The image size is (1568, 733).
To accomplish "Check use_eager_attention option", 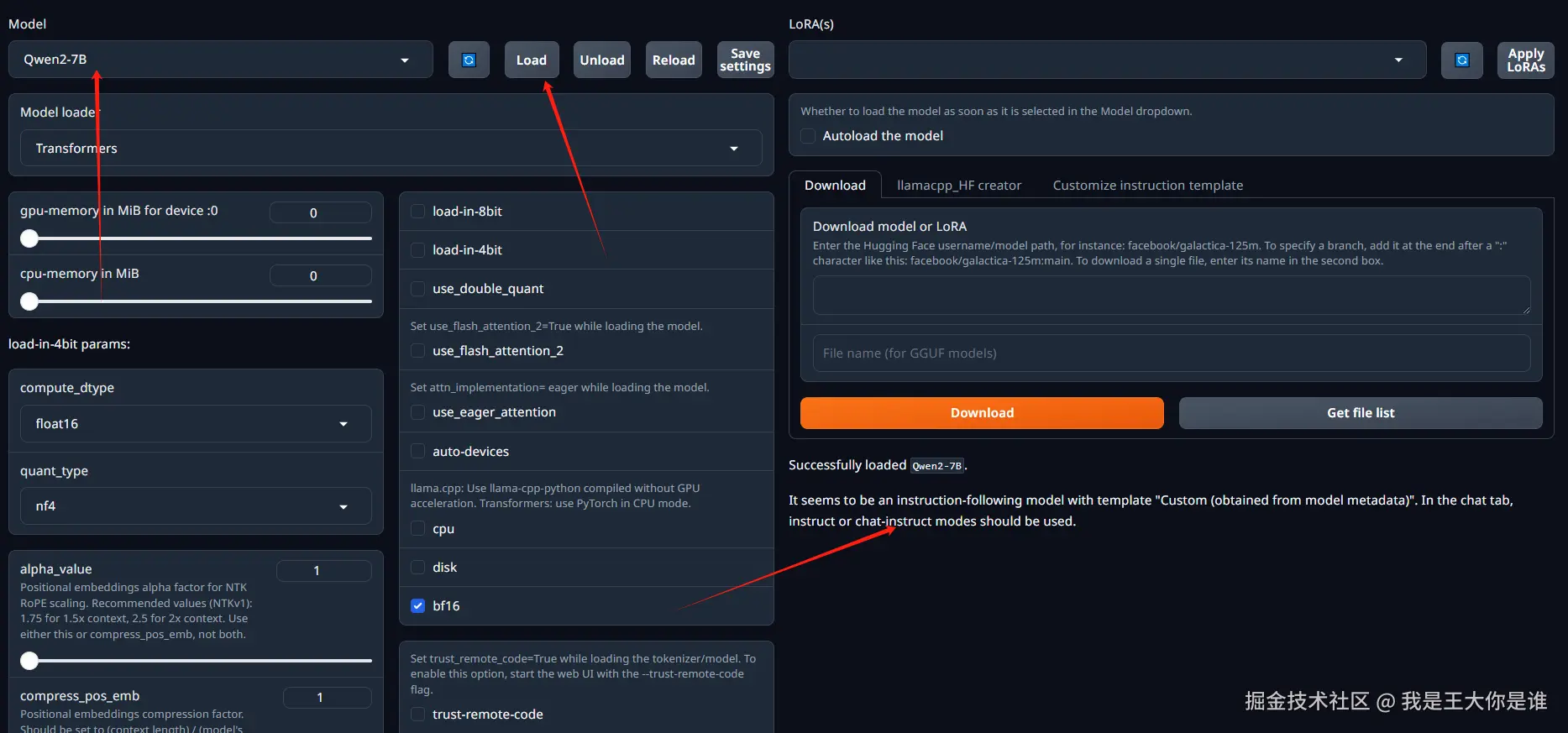I will pos(417,412).
